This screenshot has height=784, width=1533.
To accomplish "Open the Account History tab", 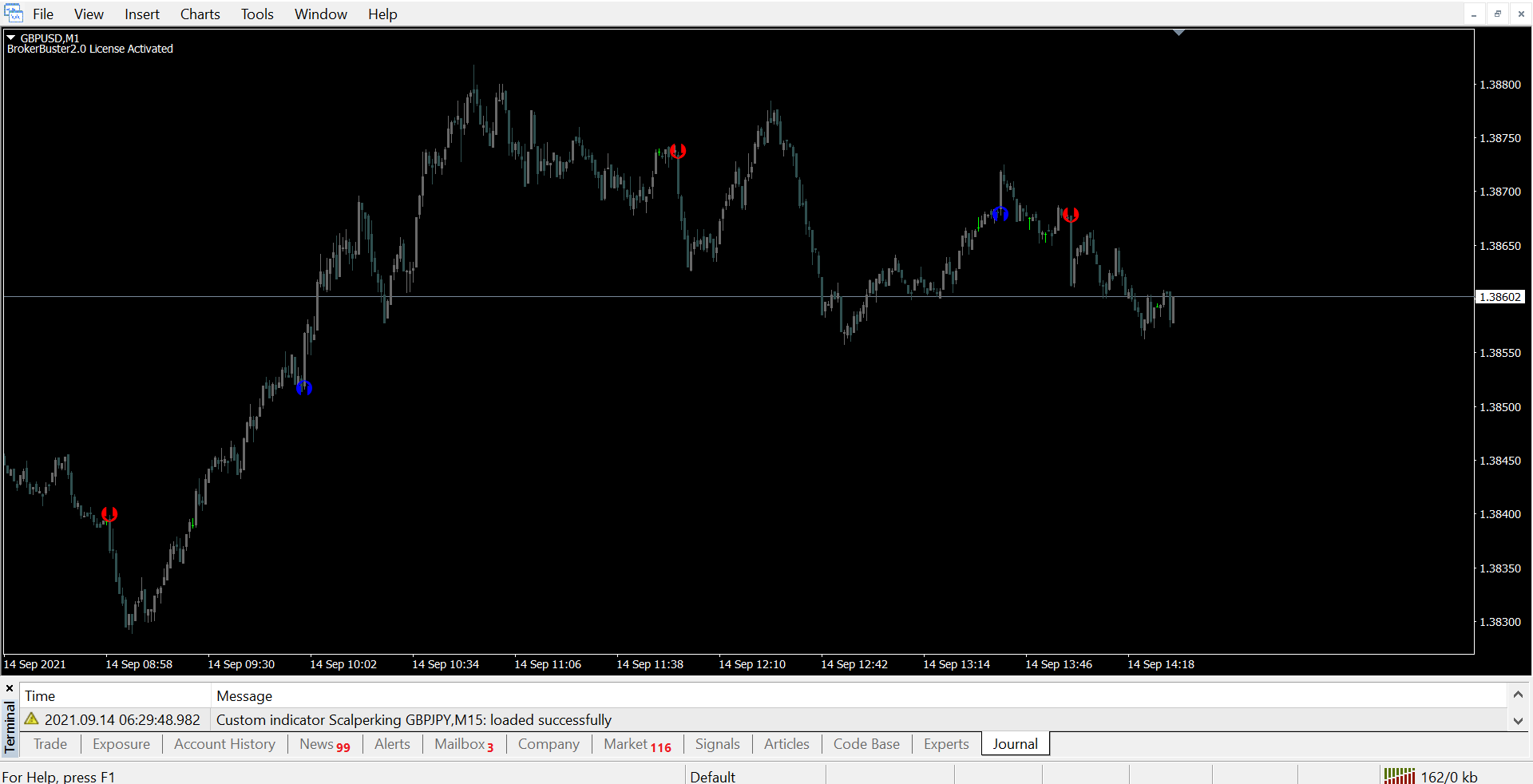I will pyautogui.click(x=224, y=744).
